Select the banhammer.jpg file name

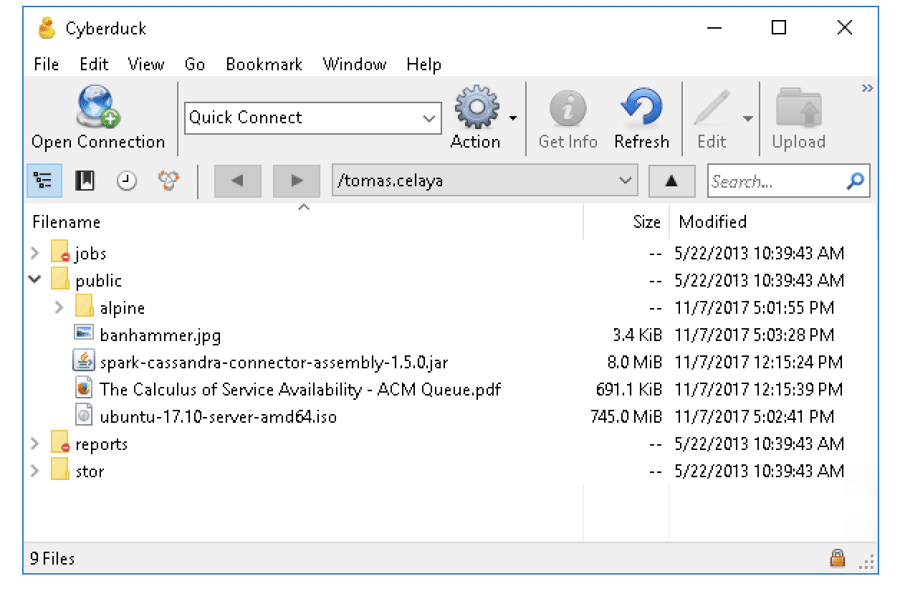(x=160, y=335)
